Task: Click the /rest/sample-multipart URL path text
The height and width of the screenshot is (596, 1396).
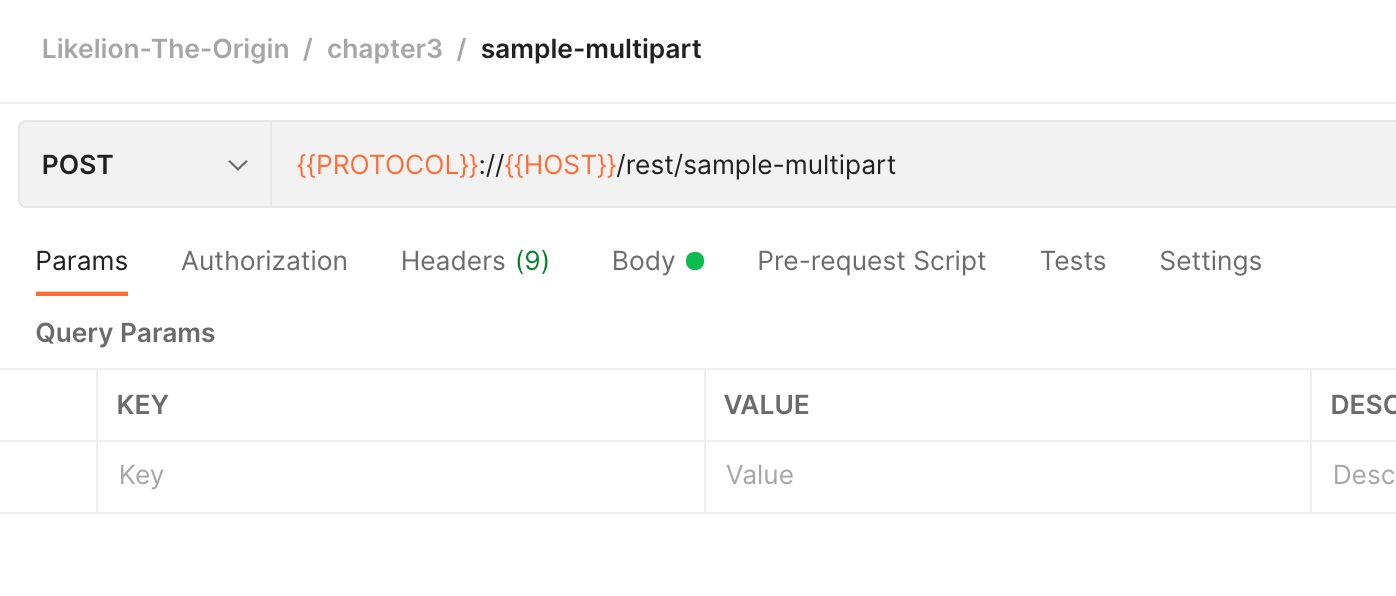Action: [x=757, y=165]
